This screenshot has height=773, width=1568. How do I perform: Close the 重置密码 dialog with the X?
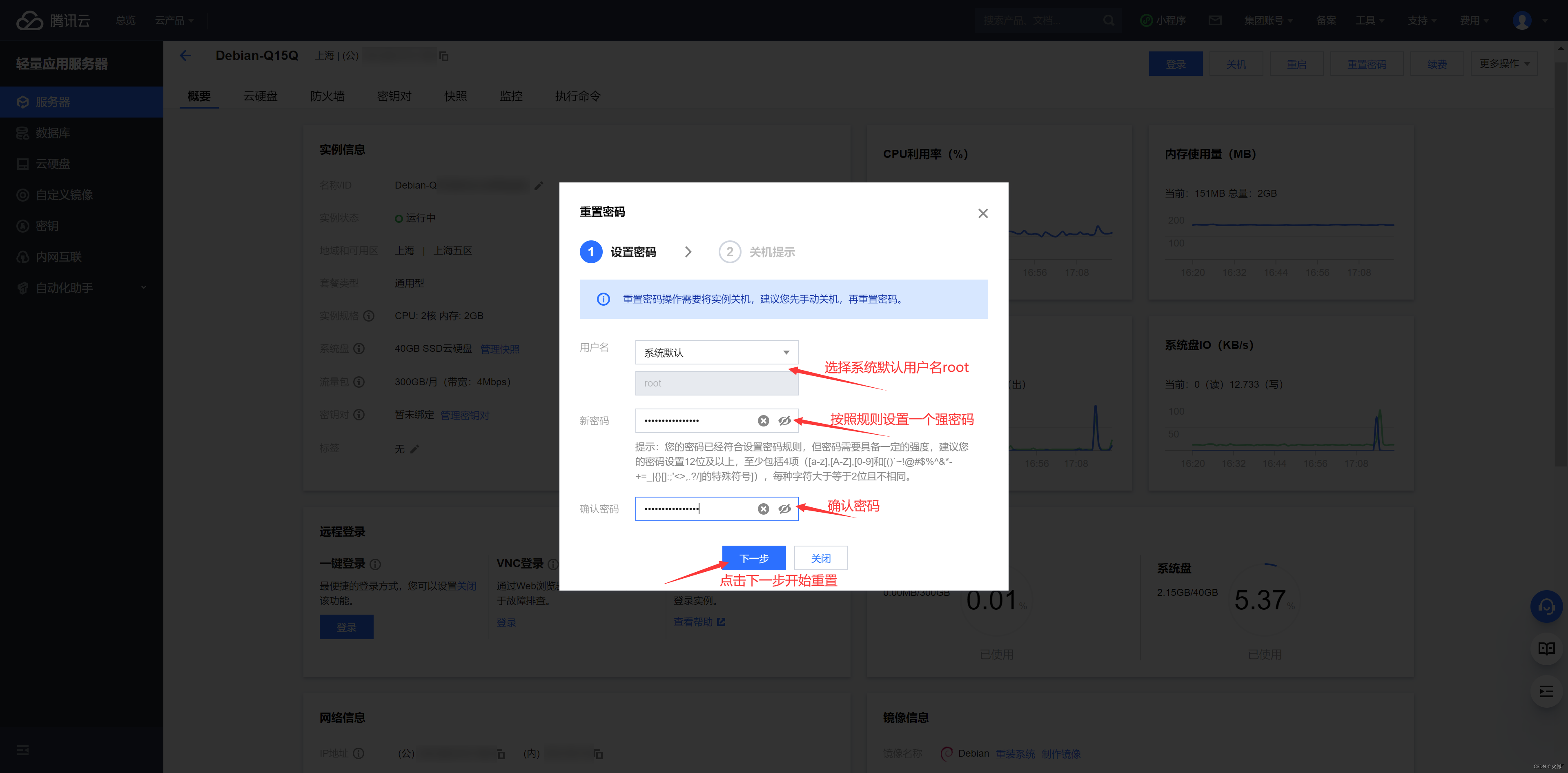point(982,213)
